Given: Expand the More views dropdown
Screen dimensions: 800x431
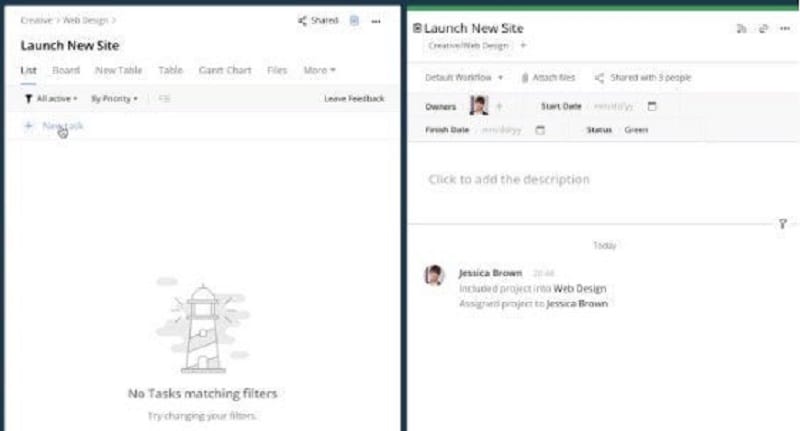Looking at the screenshot, I should coord(319,70).
